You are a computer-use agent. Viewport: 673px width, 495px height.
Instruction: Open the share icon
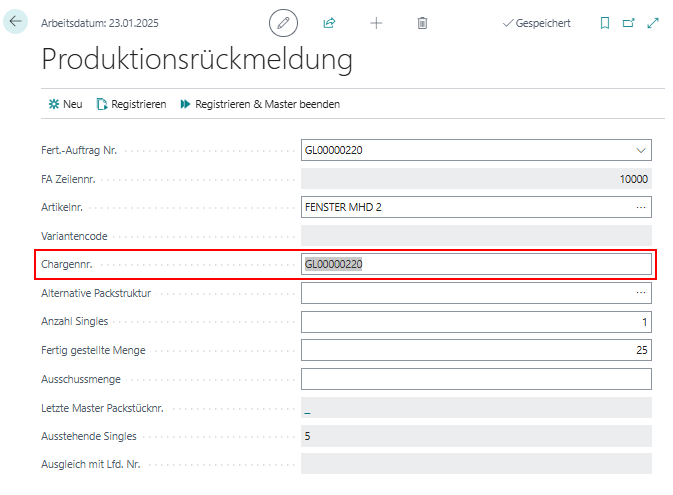(329, 22)
